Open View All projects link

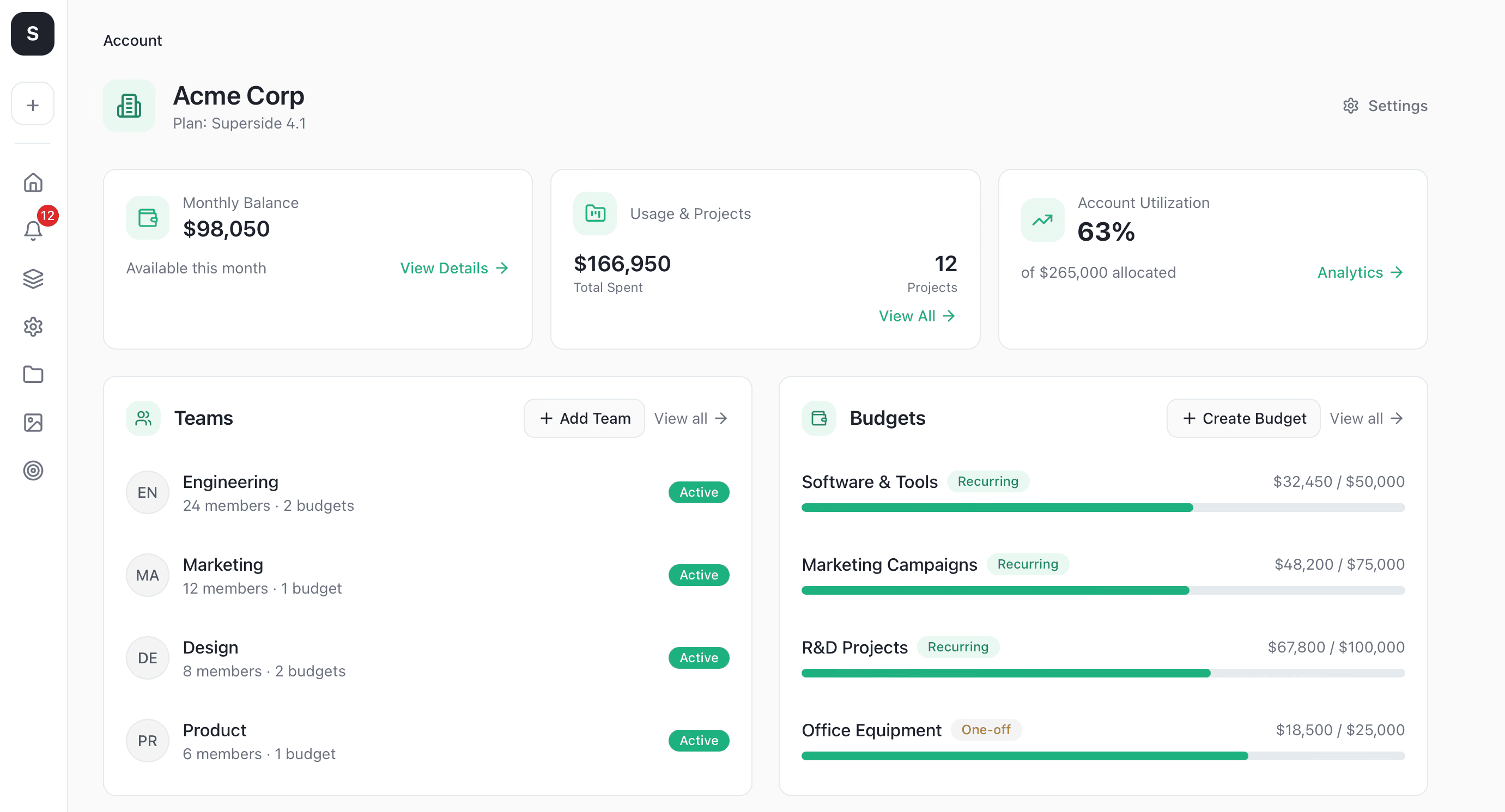[x=917, y=316]
